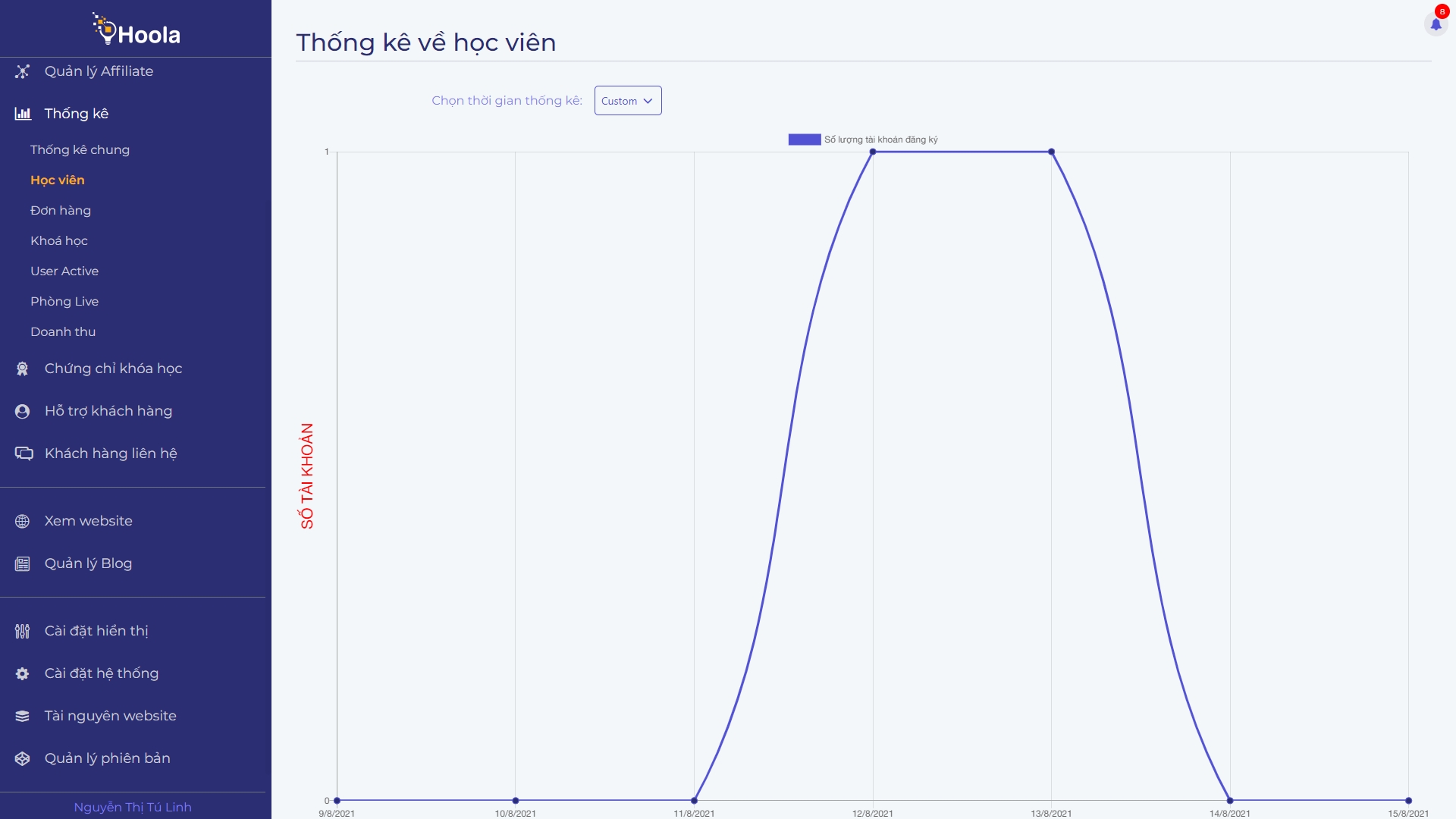Click the Hỗ trợ khách hàng user icon
This screenshot has height=819, width=1456.
[23, 411]
